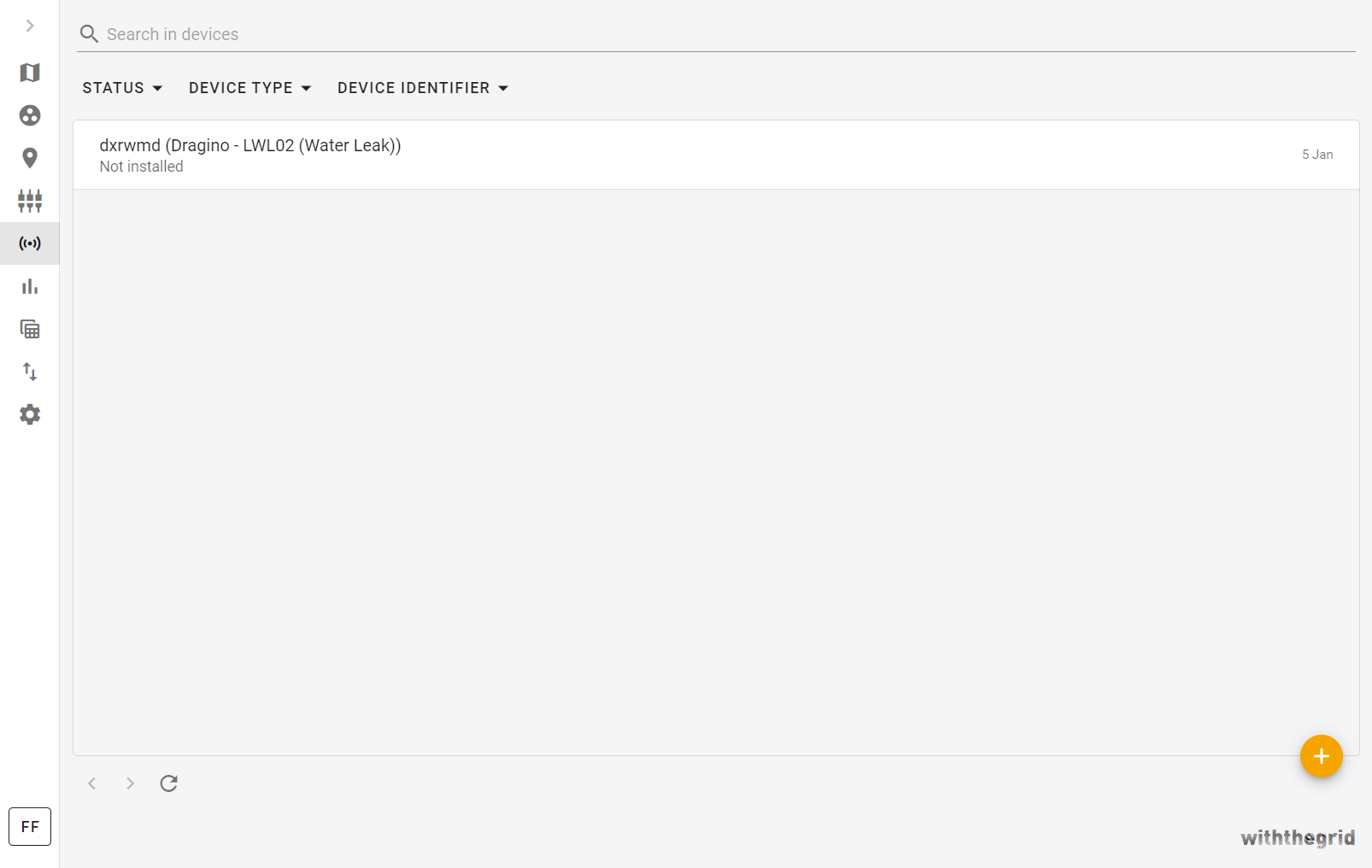Open the bar chart analytics icon
This screenshot has width=1372, height=868.
pyautogui.click(x=30, y=286)
